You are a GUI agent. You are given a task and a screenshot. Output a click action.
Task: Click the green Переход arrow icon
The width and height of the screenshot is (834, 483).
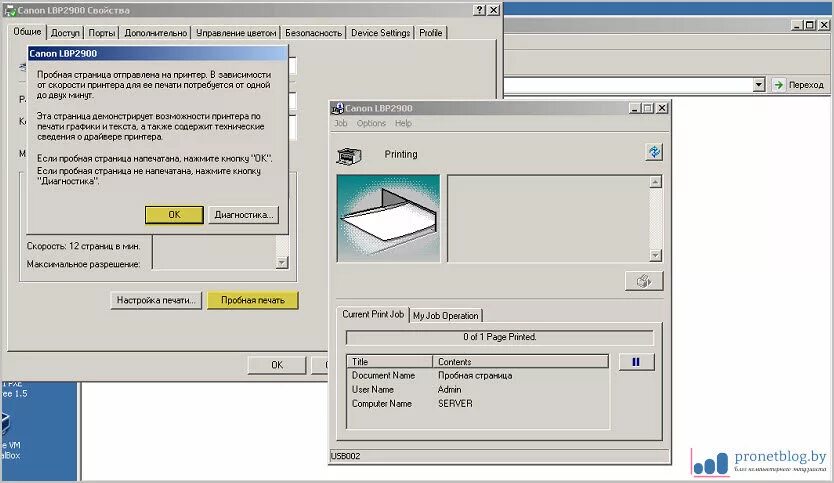click(x=778, y=85)
